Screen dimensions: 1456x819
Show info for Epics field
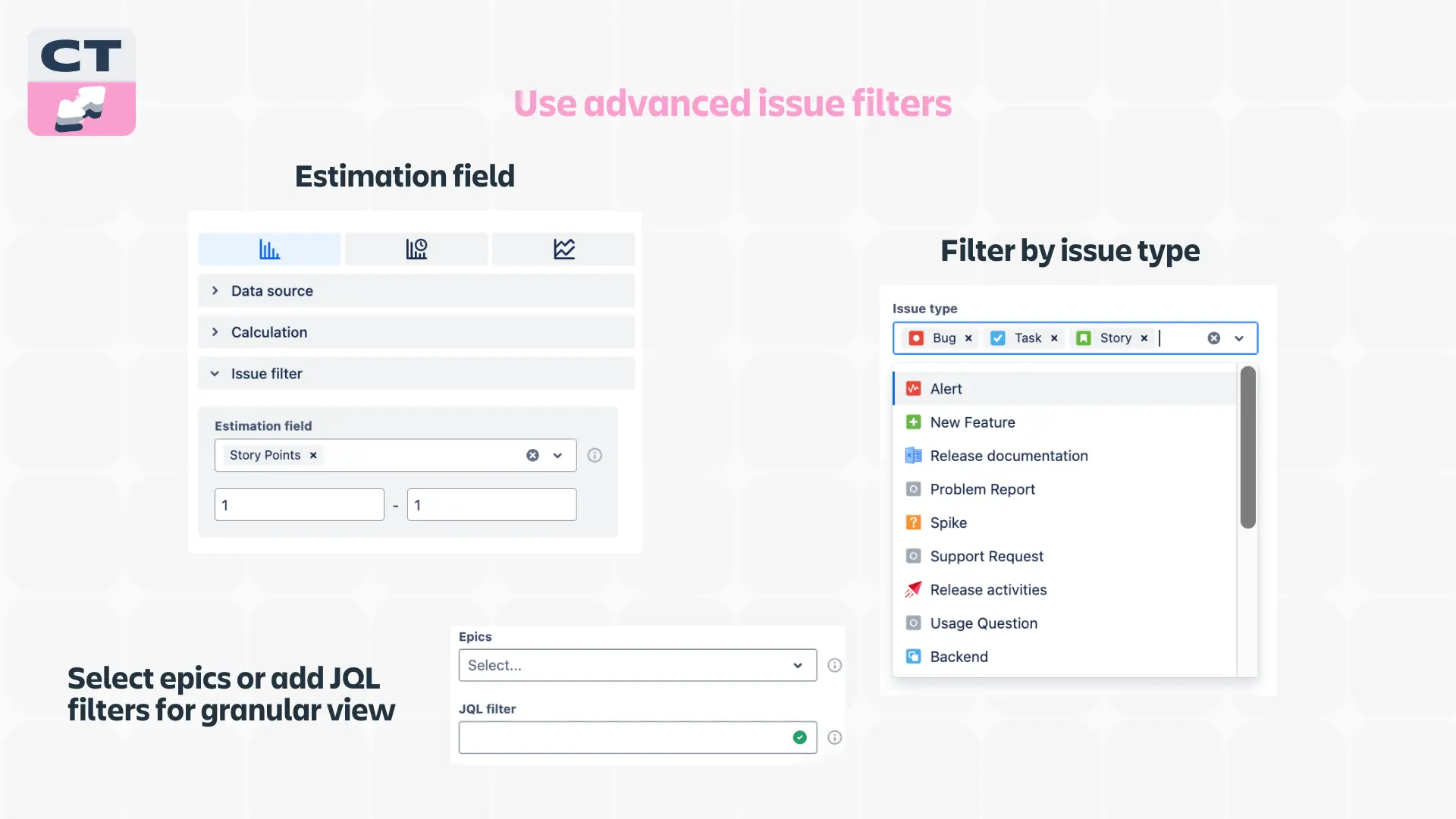835,665
